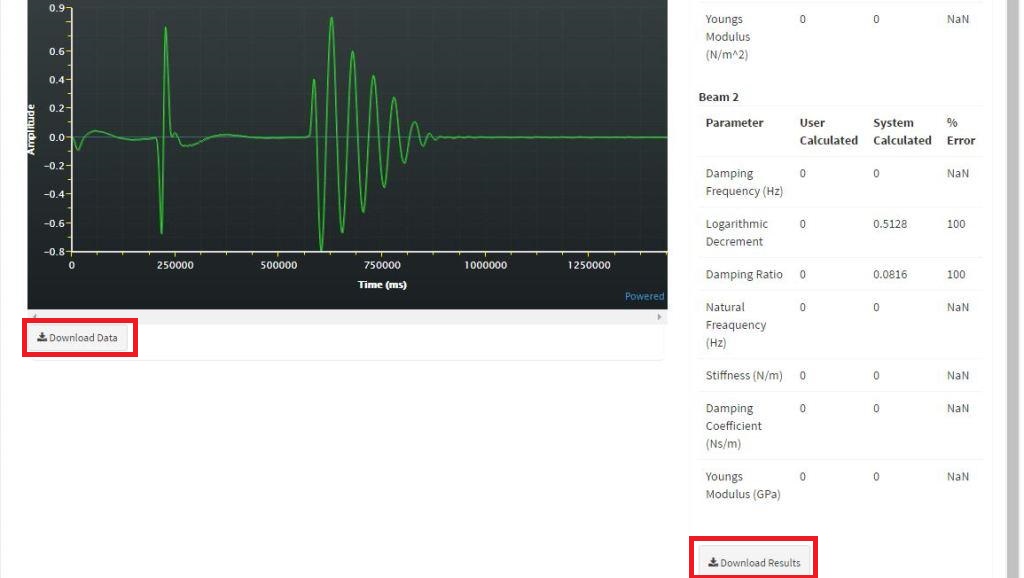This screenshot has width=1024, height=578.
Task: Click the Amplitude axis label
Action: point(31,129)
